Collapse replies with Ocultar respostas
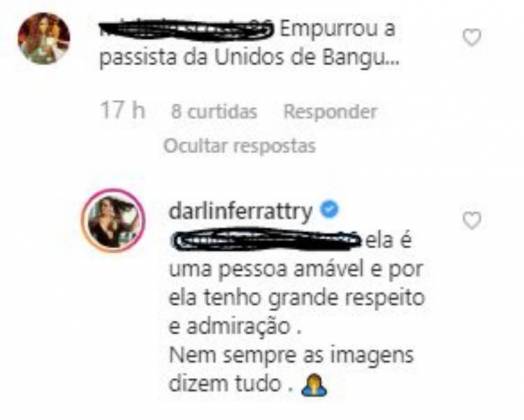The width and height of the screenshot is (524, 420). (x=240, y=146)
